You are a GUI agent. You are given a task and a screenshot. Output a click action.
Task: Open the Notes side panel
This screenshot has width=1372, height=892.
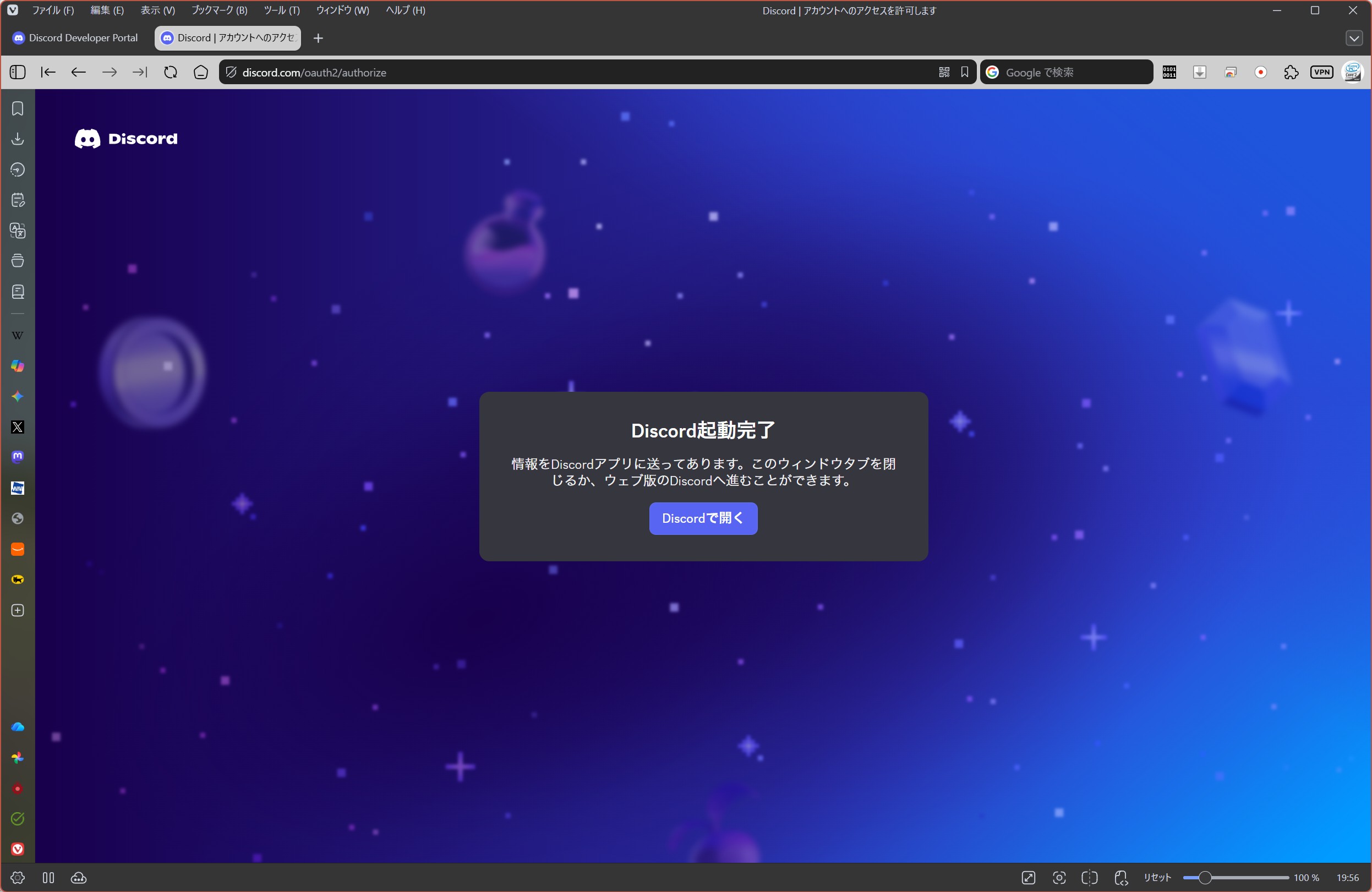[x=18, y=200]
